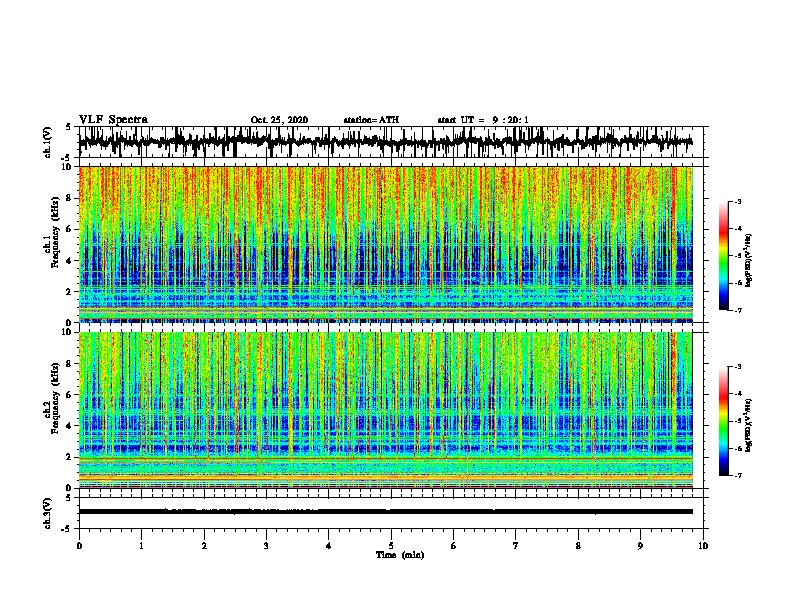Click time-axis tick label "8"

[578, 546]
